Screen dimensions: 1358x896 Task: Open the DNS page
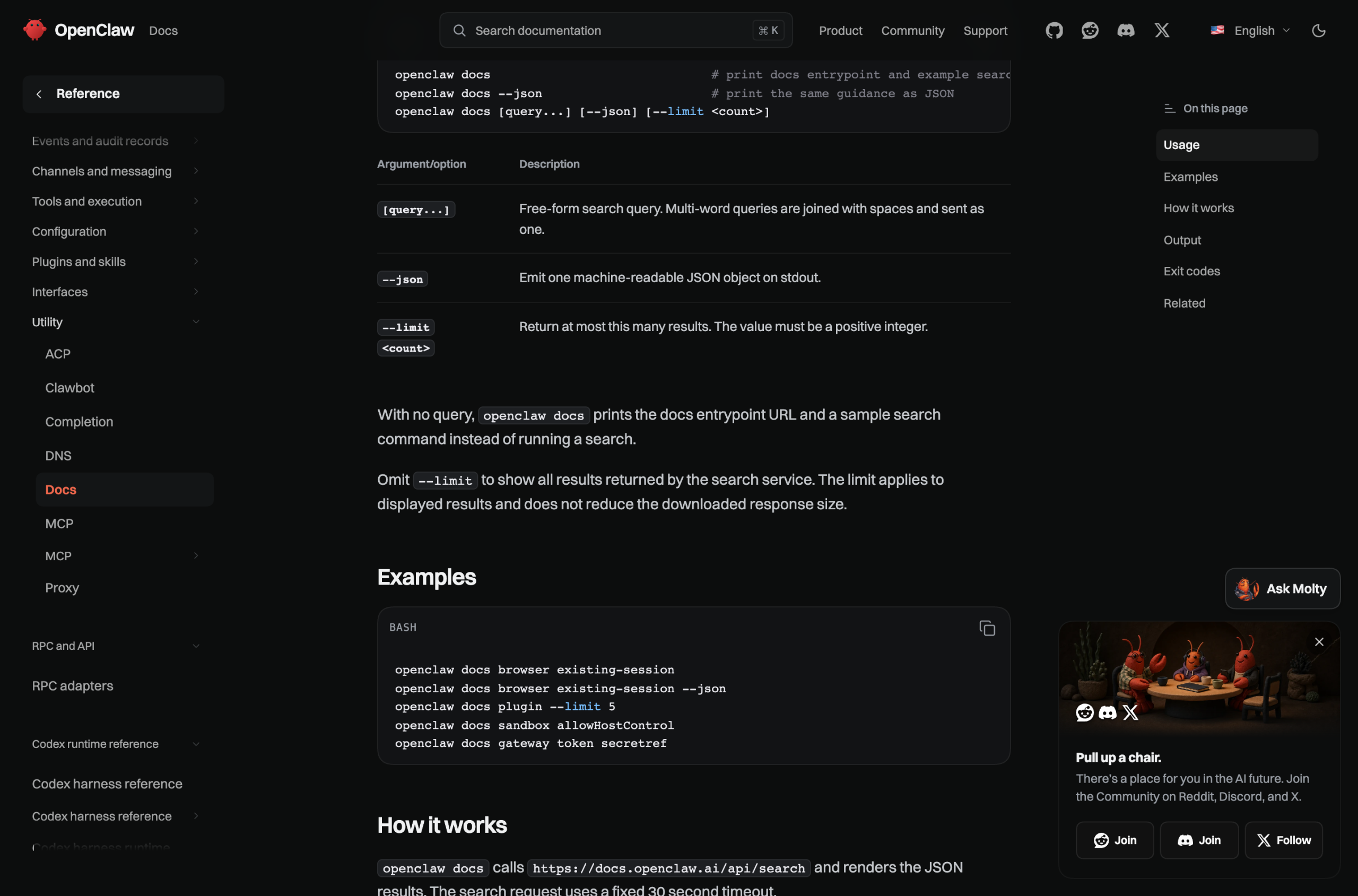coord(58,456)
